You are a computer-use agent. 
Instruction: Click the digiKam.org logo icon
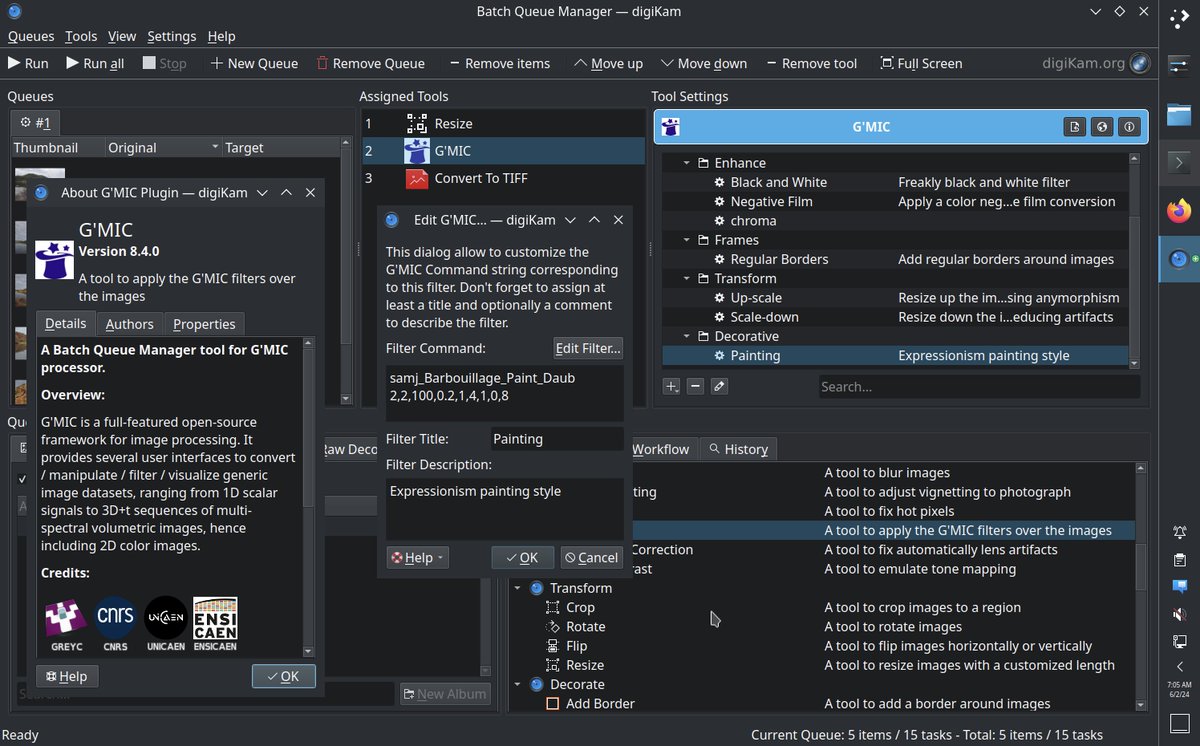1139,63
